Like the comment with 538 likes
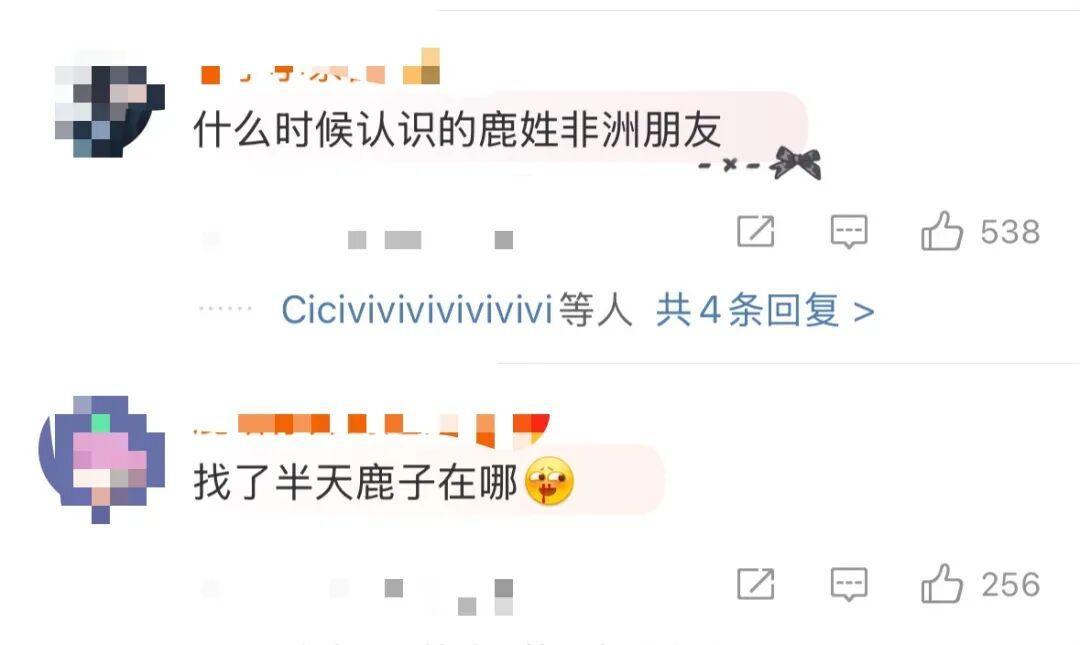1080x645 pixels. click(942, 231)
